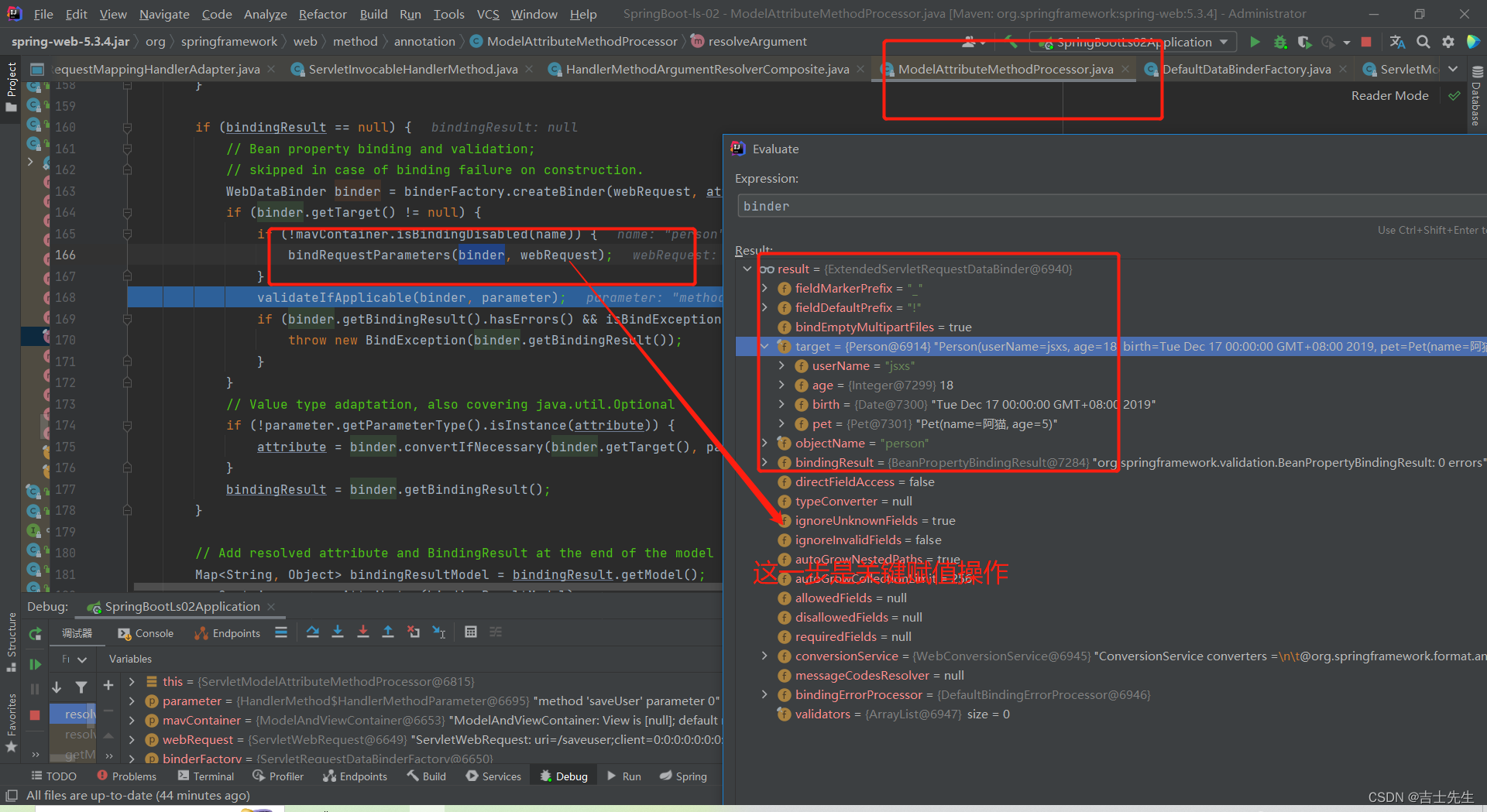Click the red Force Step Into icon
The height and width of the screenshot is (812, 1487).
363,632
